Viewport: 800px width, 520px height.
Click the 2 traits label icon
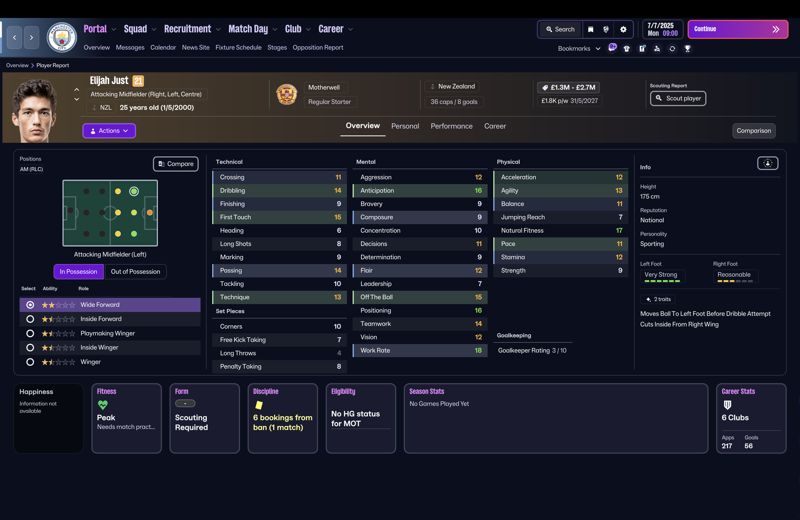click(x=648, y=300)
